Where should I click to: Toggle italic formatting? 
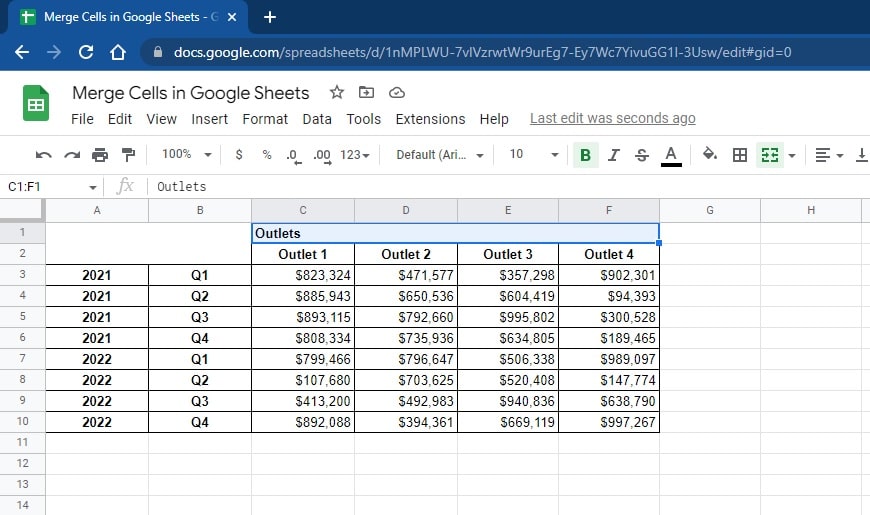[613, 155]
